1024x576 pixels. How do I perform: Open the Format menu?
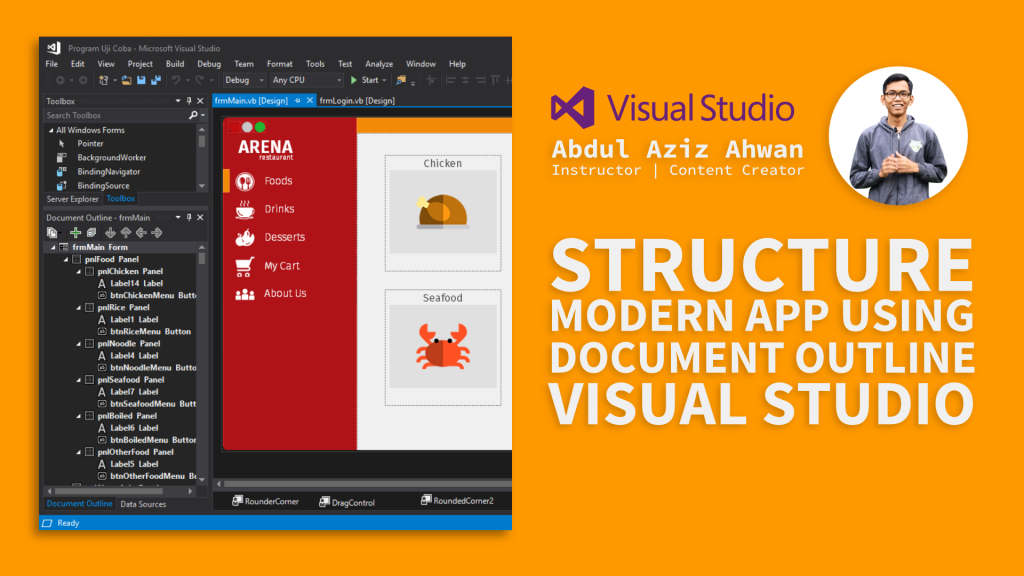(280, 64)
